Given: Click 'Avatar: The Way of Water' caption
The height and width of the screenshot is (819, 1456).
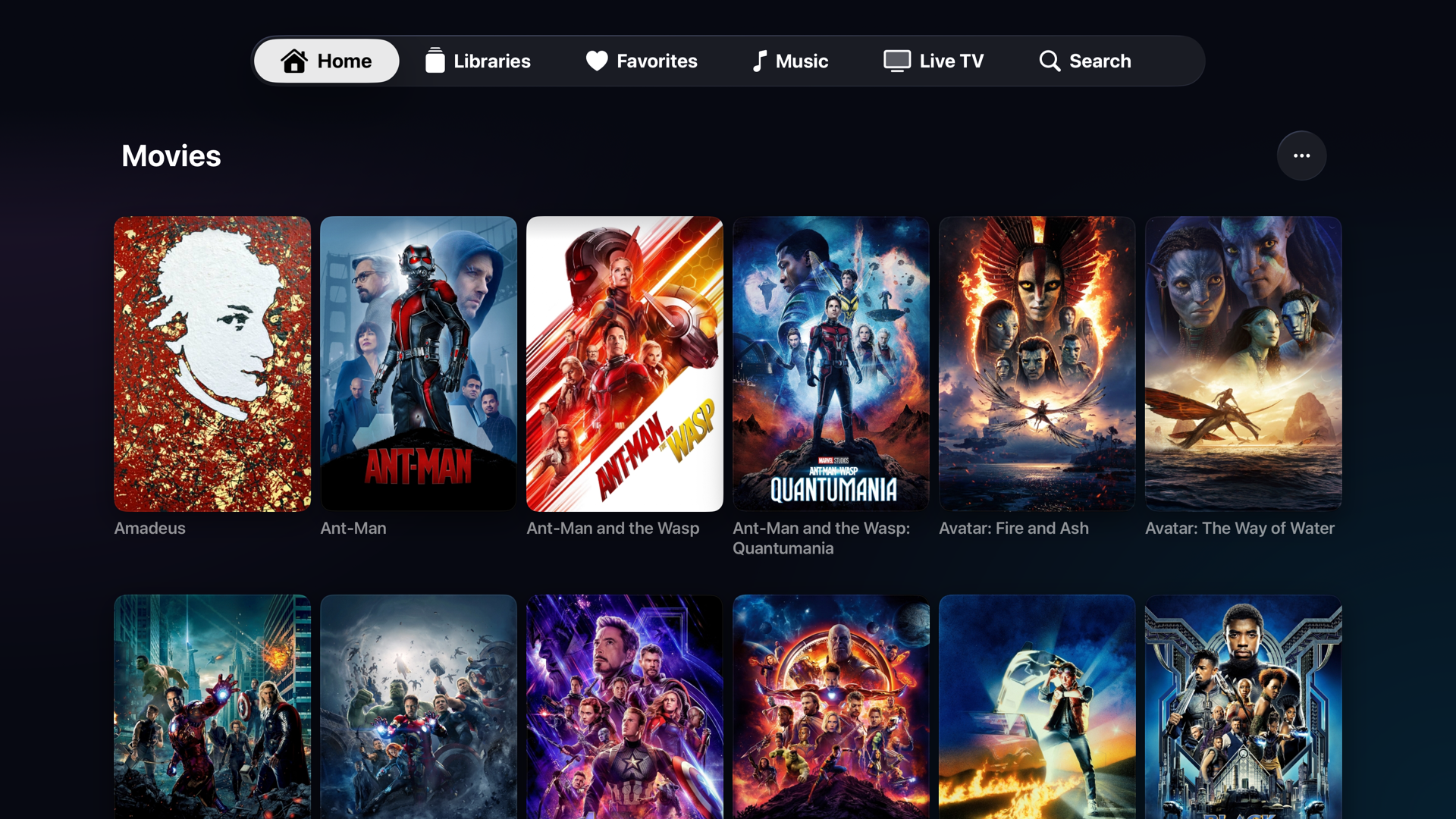Looking at the screenshot, I should tap(1240, 528).
